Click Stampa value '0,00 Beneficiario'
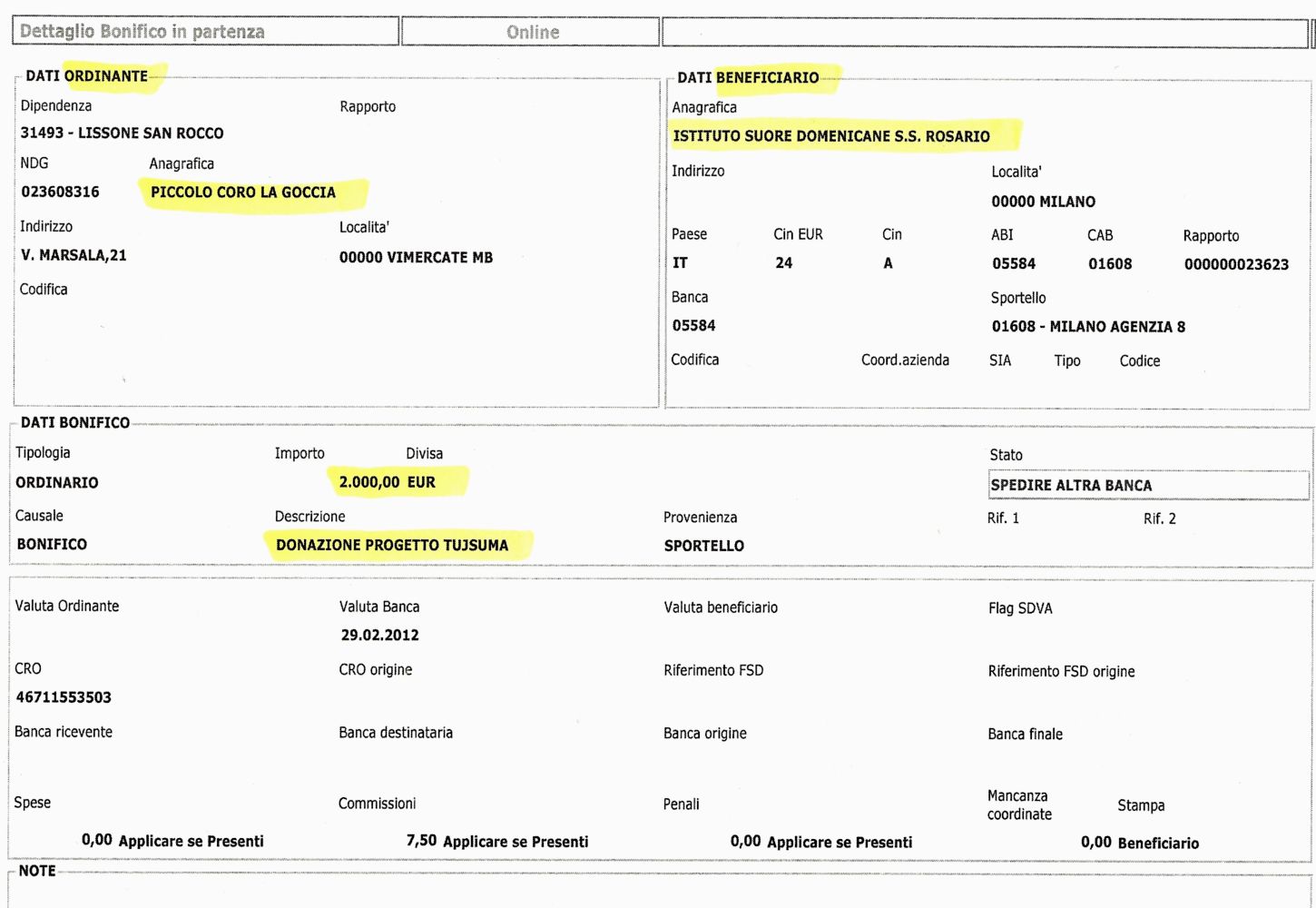Image resolution: width=1316 pixels, height=908 pixels. pos(1140,843)
